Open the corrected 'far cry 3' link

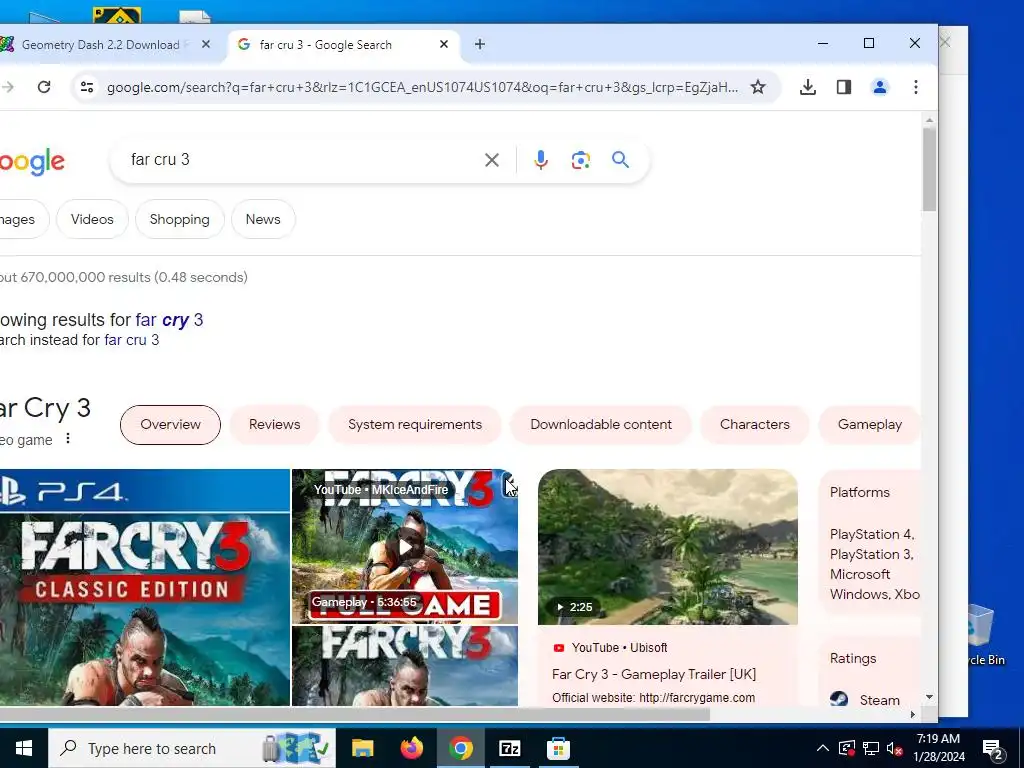pos(169,320)
